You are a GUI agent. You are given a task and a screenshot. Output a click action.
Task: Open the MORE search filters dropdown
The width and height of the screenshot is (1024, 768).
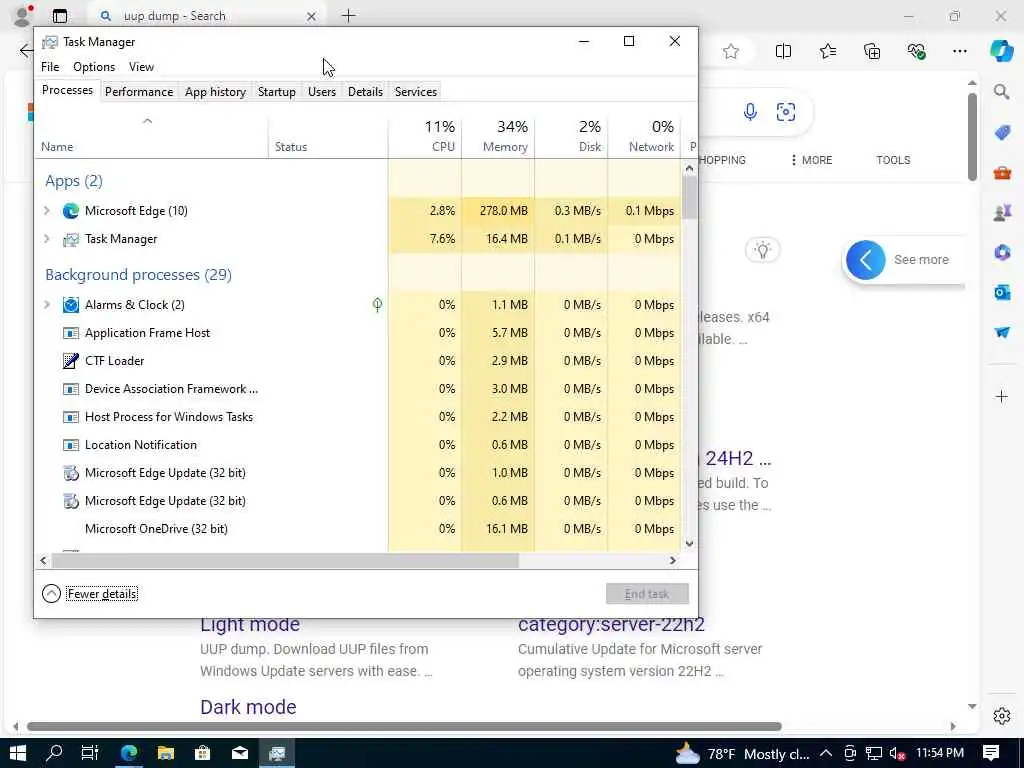[x=811, y=160]
